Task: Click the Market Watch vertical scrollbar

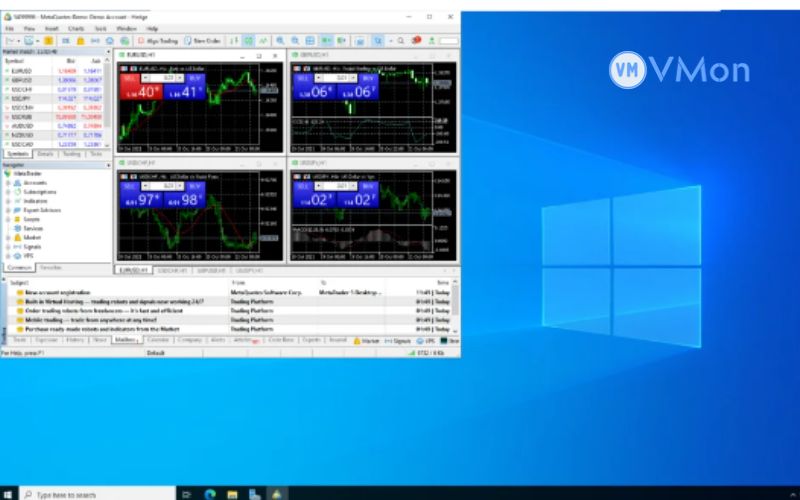Action: [x=108, y=102]
